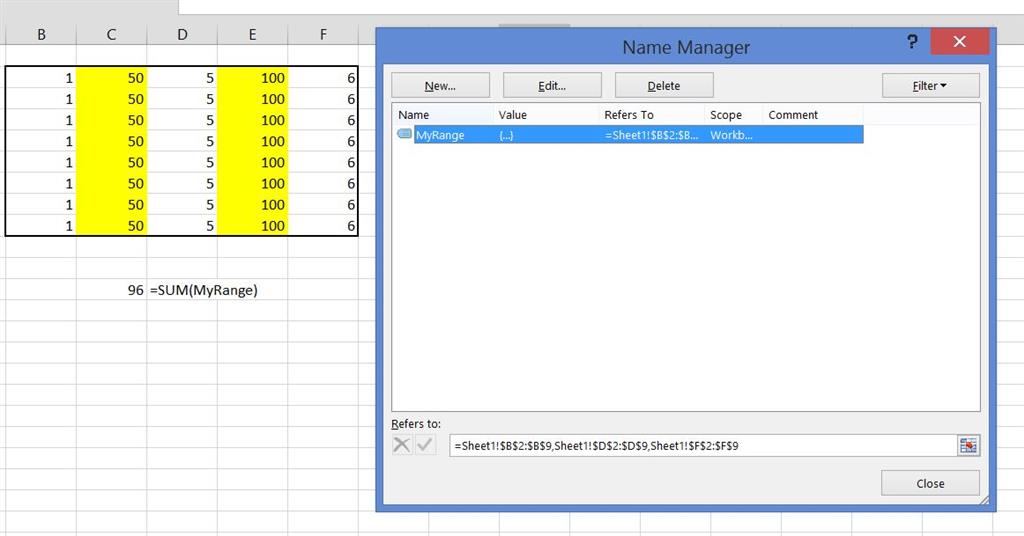The width and height of the screenshot is (1024, 536).
Task: Click inside the Refers to formula field
Action: pyautogui.click(x=702, y=446)
